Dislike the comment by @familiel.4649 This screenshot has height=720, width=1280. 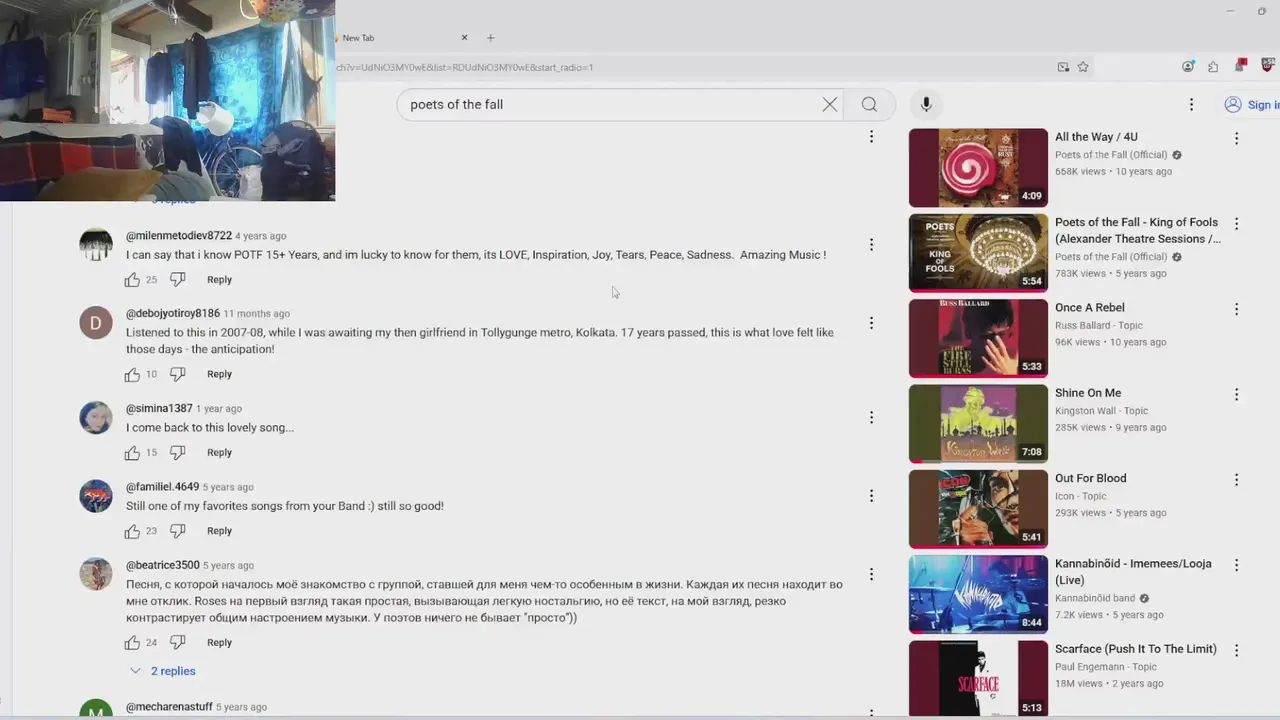tap(177, 531)
